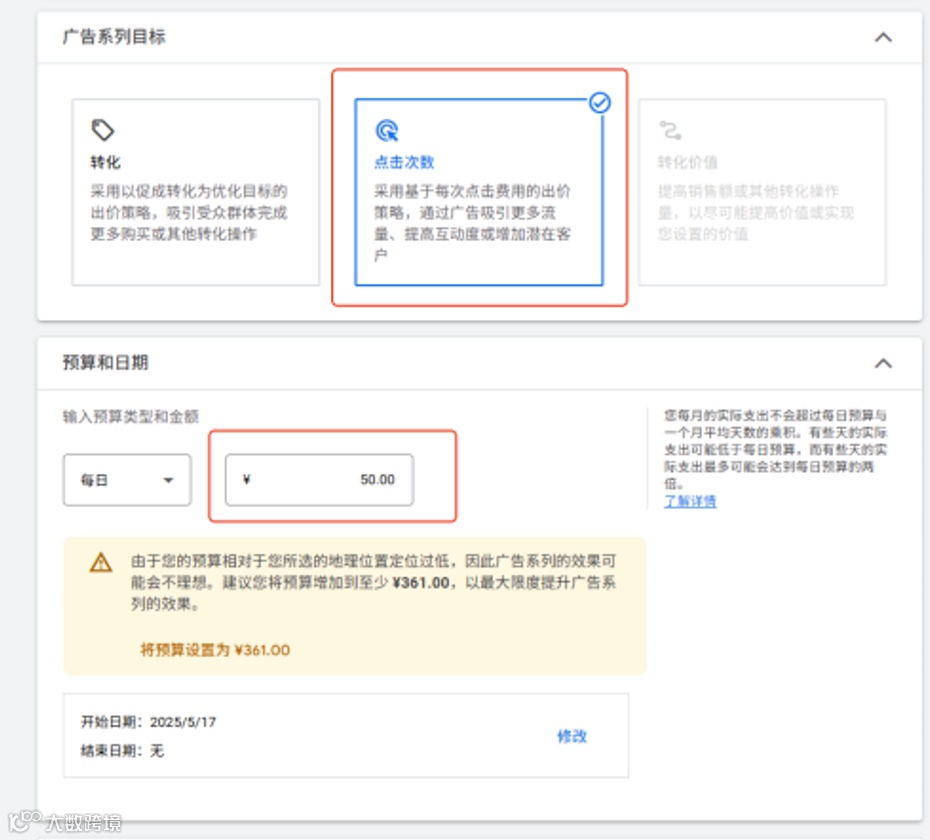Click the cursor click icon above 点击次数

point(387,131)
